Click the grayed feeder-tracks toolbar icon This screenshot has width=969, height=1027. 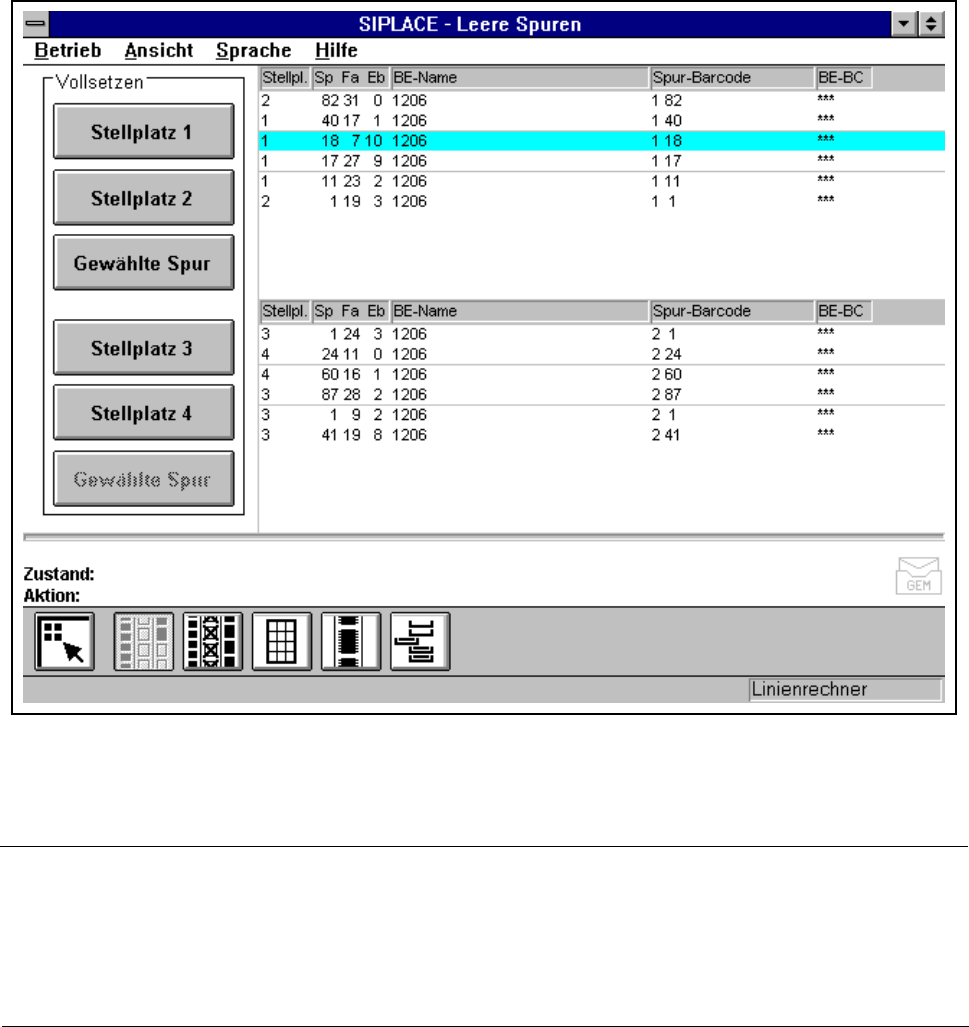click(x=143, y=641)
